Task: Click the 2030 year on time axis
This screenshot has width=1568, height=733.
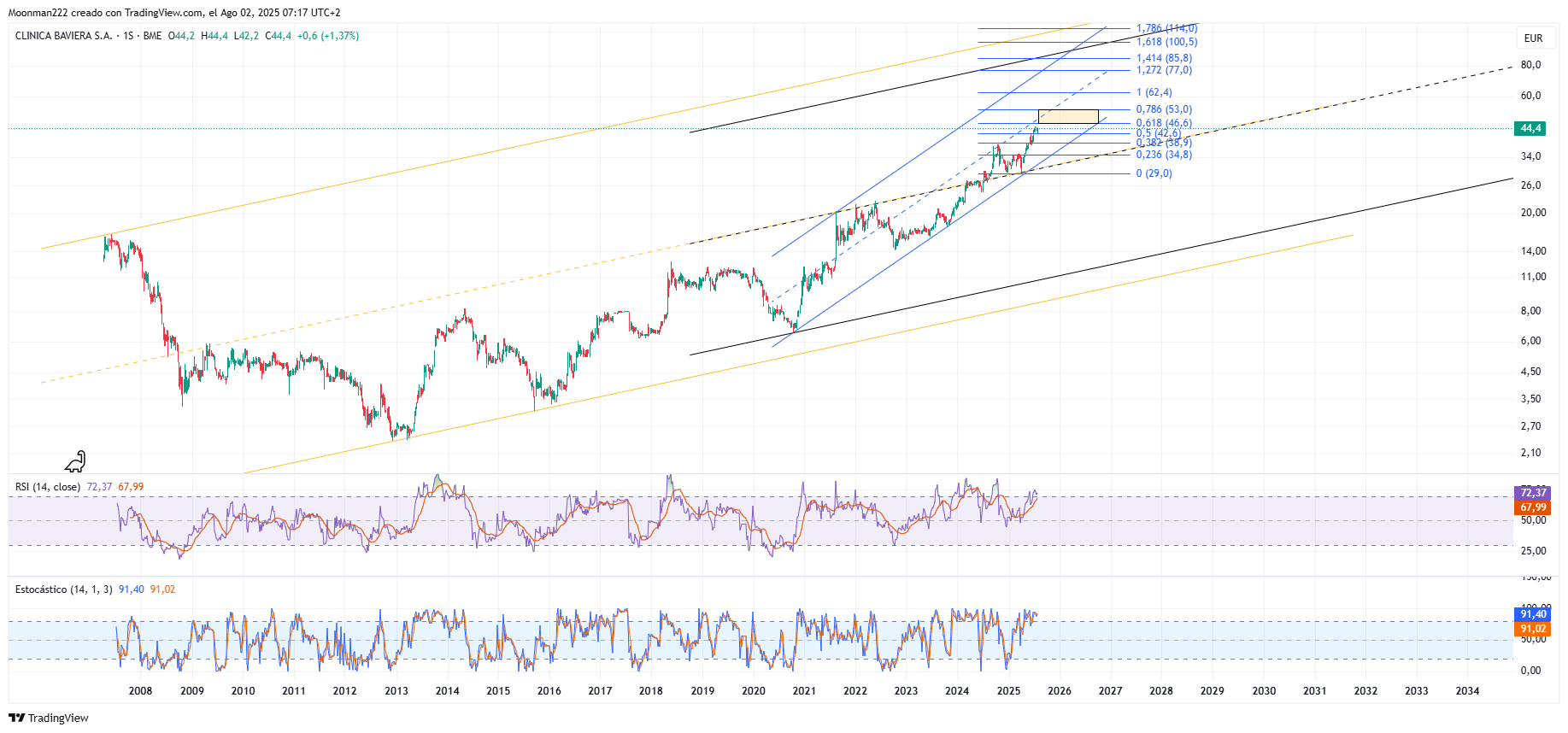Action: [1264, 691]
